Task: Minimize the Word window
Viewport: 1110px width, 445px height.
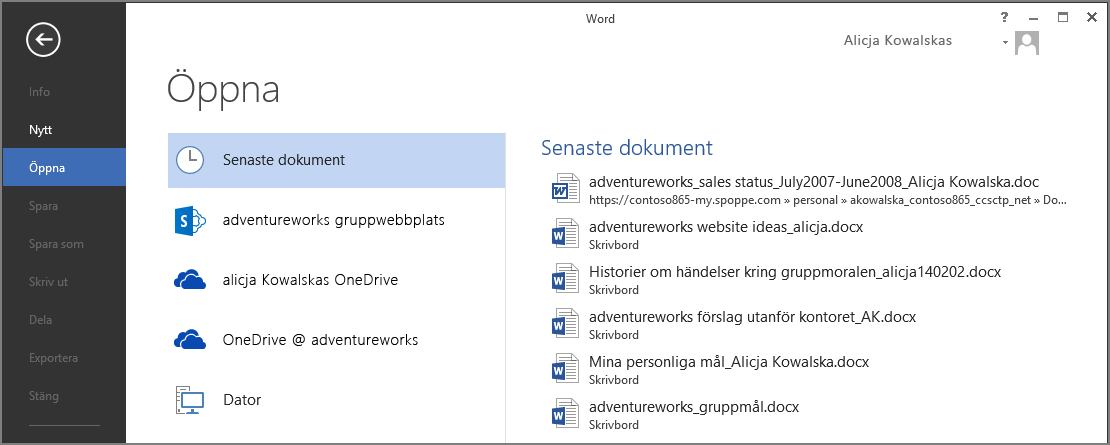Action: [1034, 18]
